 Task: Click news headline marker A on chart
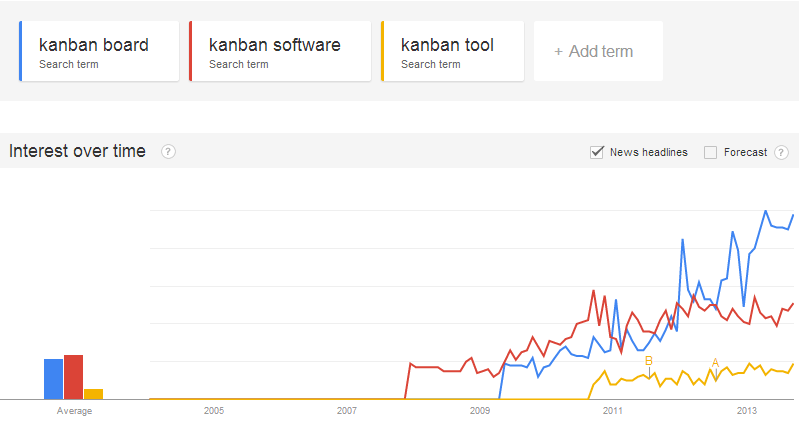715,363
